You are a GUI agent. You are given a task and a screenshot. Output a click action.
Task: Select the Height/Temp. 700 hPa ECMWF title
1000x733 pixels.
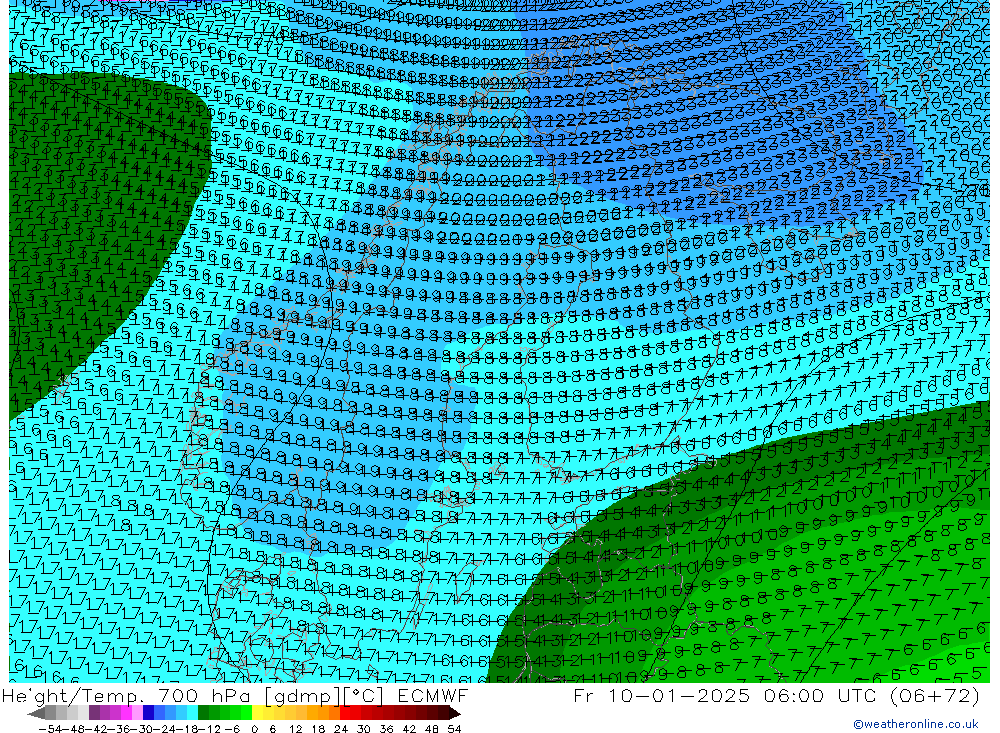[x=235, y=695]
